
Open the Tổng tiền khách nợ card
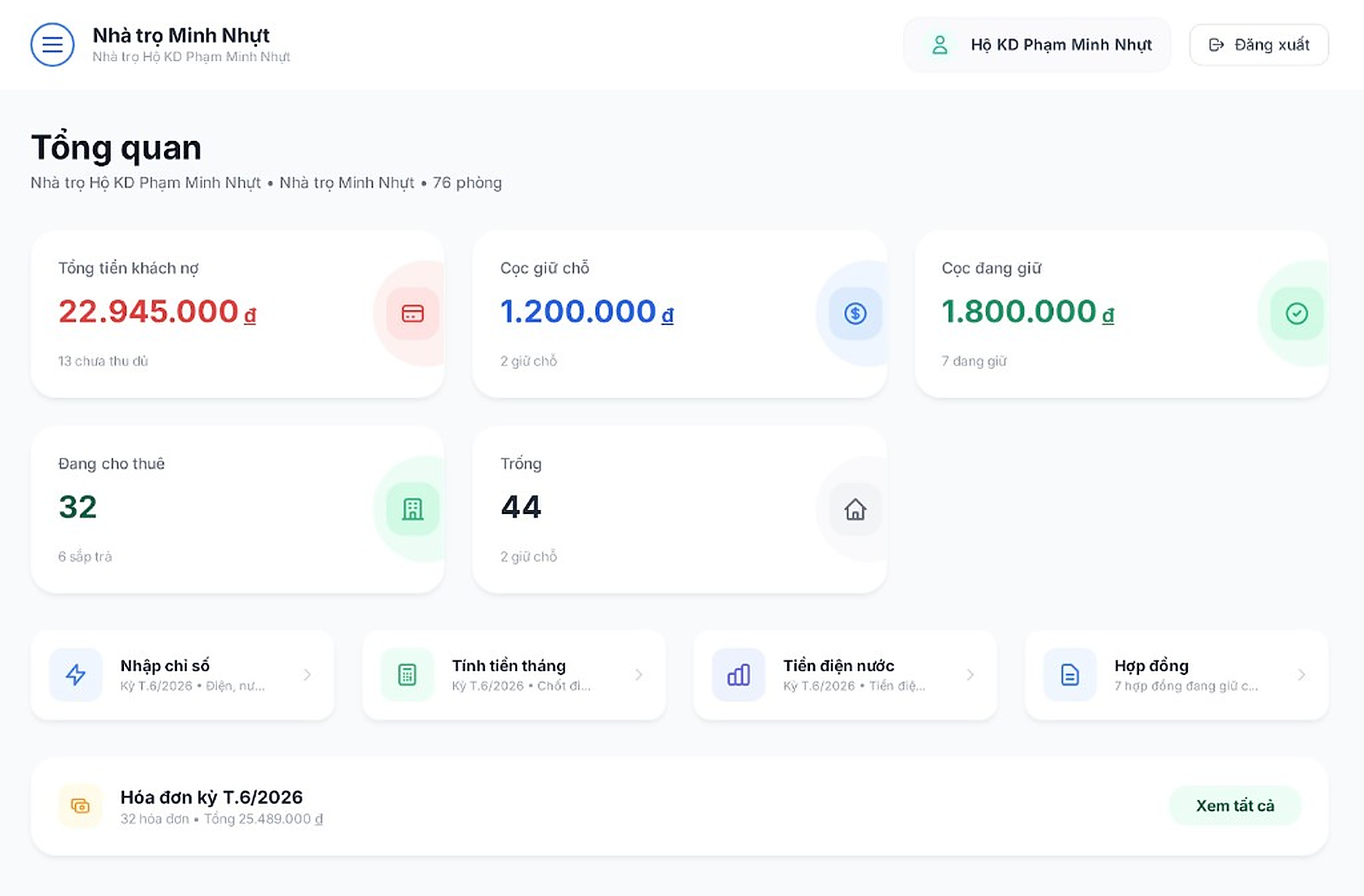[237, 314]
